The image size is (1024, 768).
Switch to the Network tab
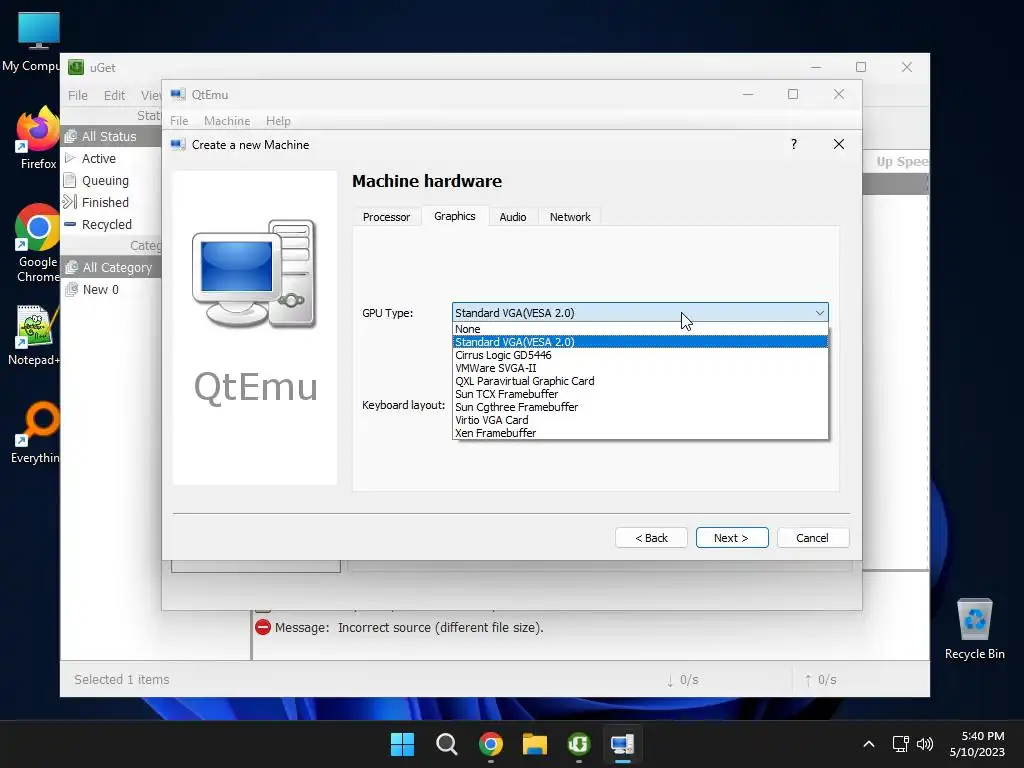[x=570, y=217]
